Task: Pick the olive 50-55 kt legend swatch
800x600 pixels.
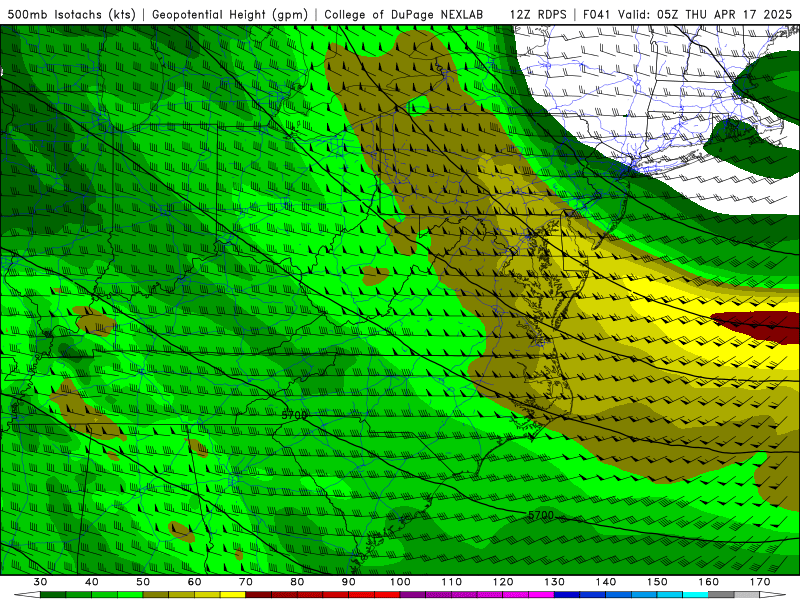Action: click(x=156, y=594)
